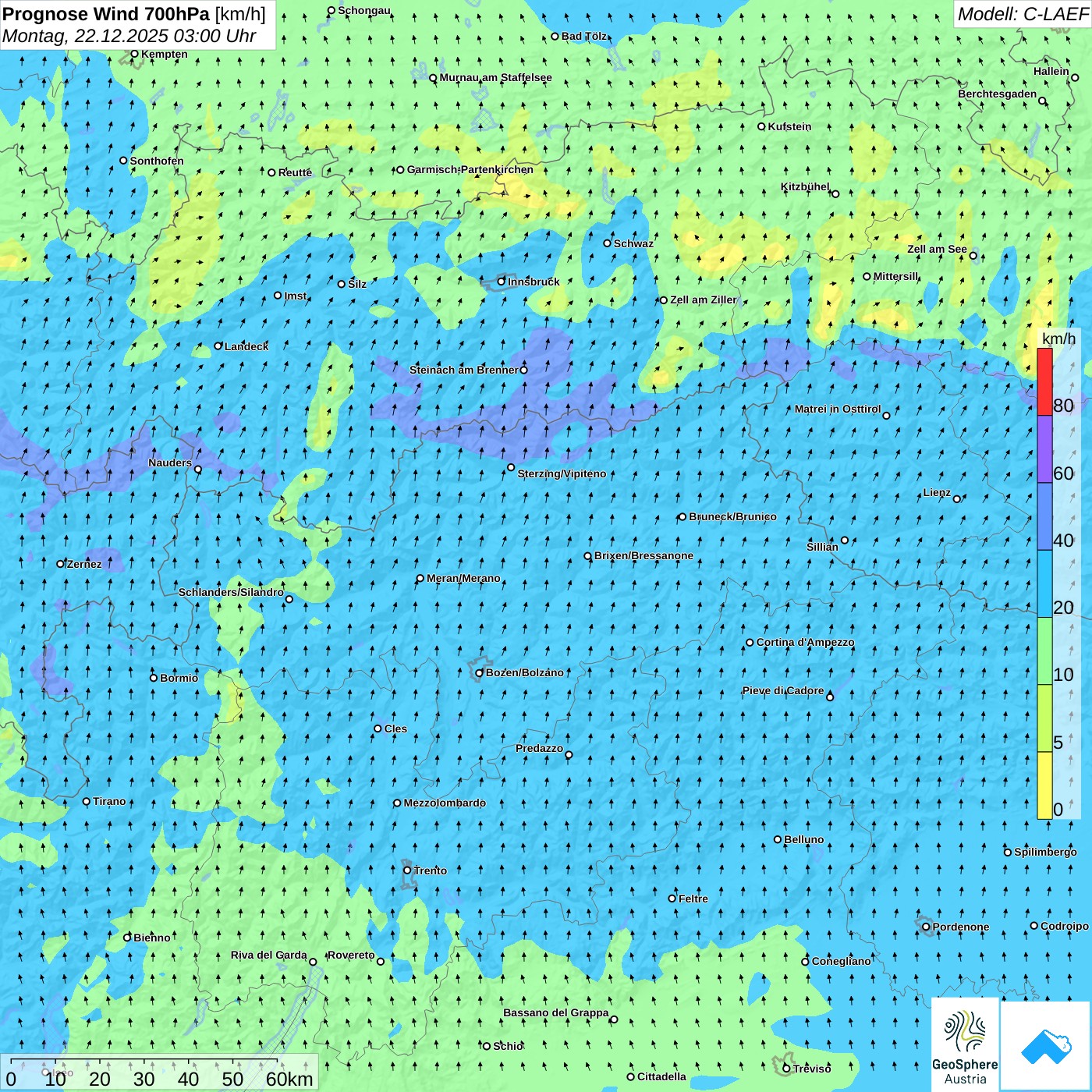Click the Bad Tölz location marker
Screen dimensions: 1092x1092
click(x=555, y=37)
